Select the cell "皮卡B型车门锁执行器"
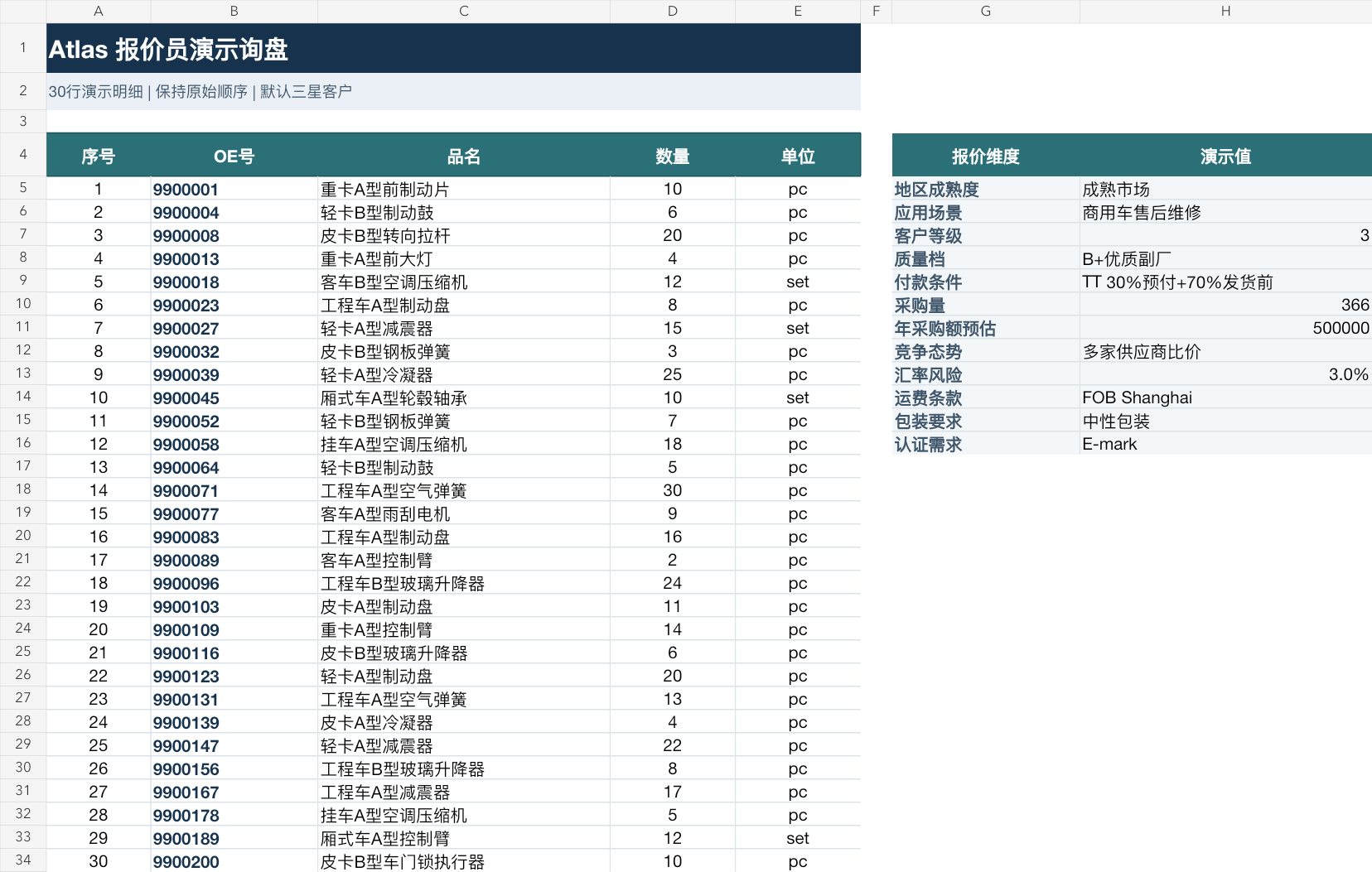 click(x=464, y=861)
